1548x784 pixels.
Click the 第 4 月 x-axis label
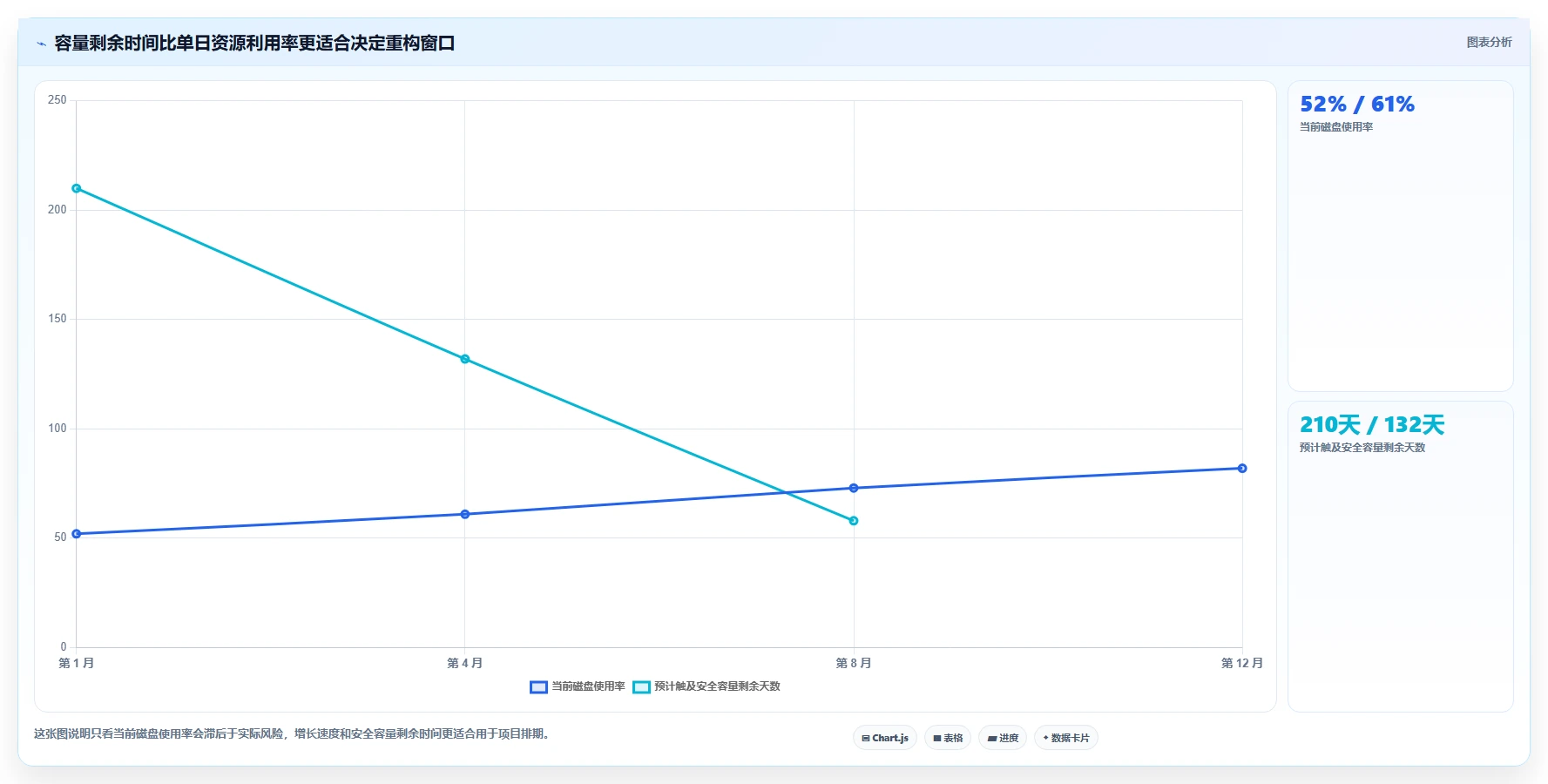[465, 663]
